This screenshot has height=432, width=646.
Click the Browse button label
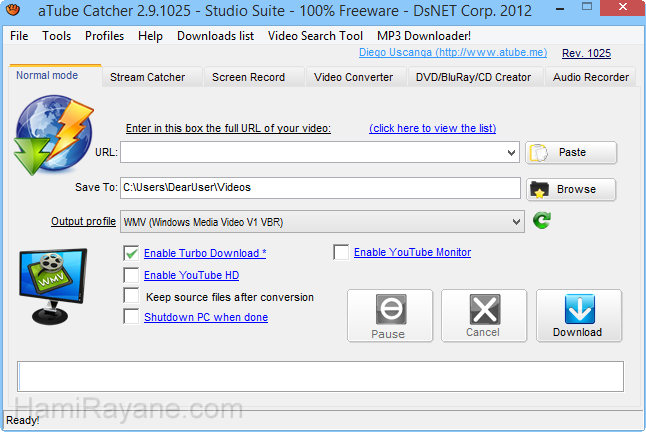point(576,189)
